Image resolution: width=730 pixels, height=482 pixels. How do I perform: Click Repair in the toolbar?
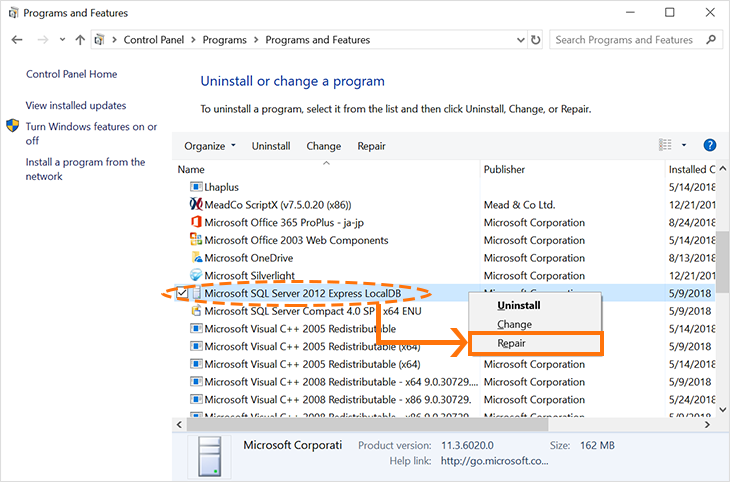coord(372,146)
